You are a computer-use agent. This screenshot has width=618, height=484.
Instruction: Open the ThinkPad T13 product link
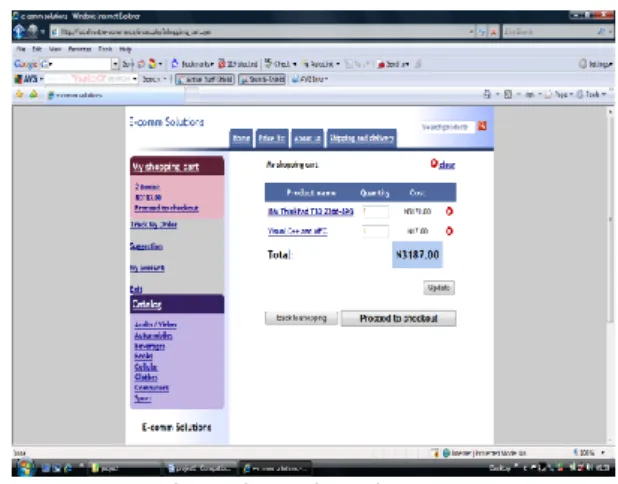pyautogui.click(x=311, y=212)
